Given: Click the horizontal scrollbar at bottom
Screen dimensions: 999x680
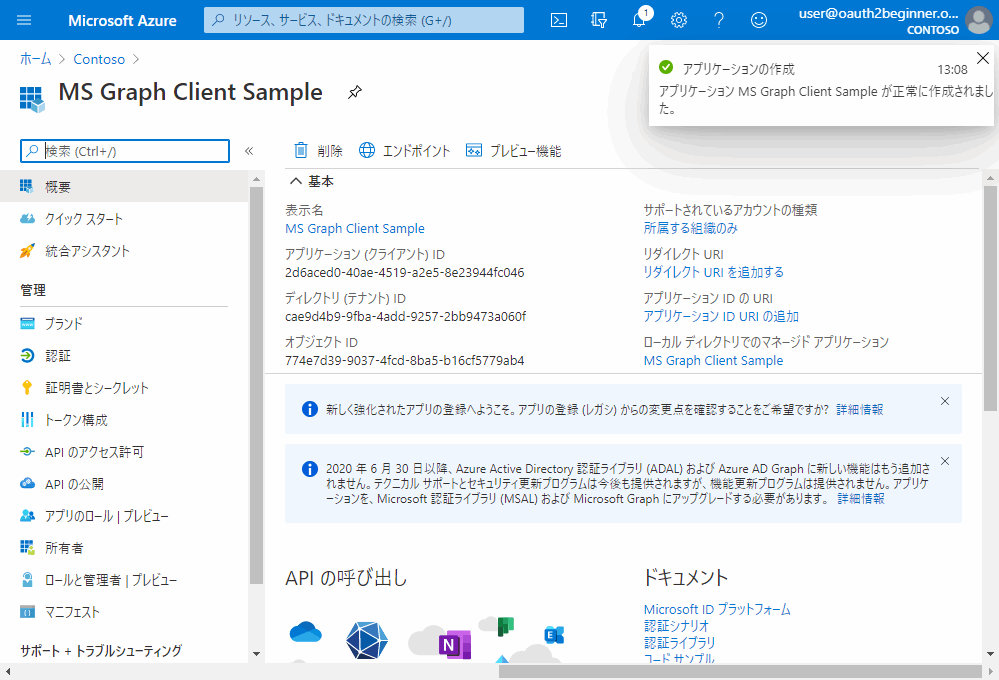Looking at the screenshot, I should point(740,671).
